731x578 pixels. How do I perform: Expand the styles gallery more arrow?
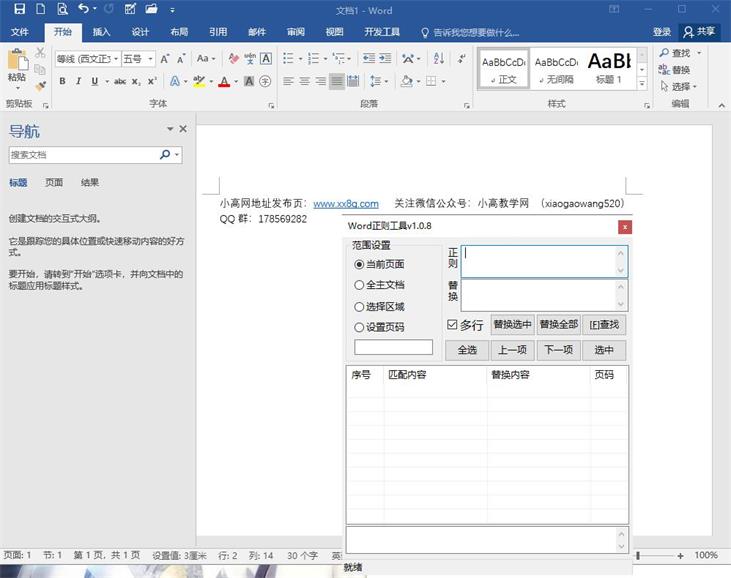pyautogui.click(x=642, y=84)
